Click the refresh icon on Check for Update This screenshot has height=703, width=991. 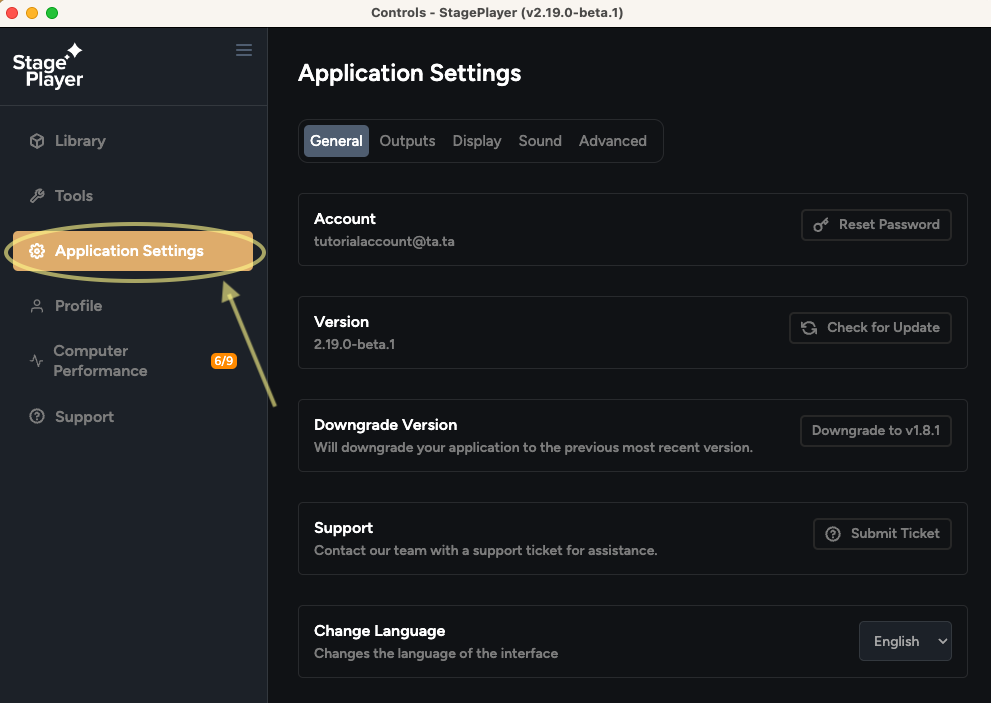809,328
